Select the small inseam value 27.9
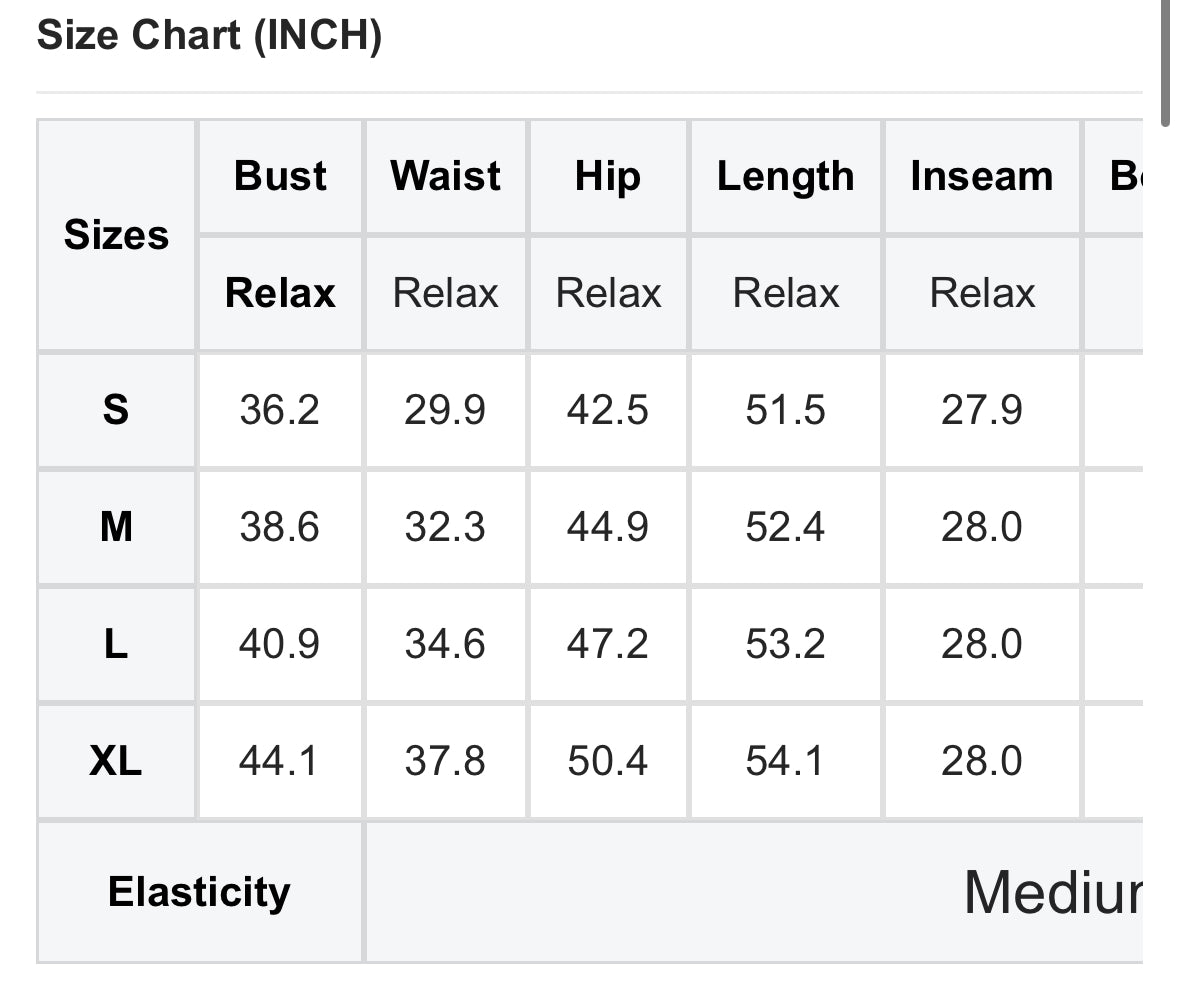Screen dimensions: 1179x989 coord(981,409)
